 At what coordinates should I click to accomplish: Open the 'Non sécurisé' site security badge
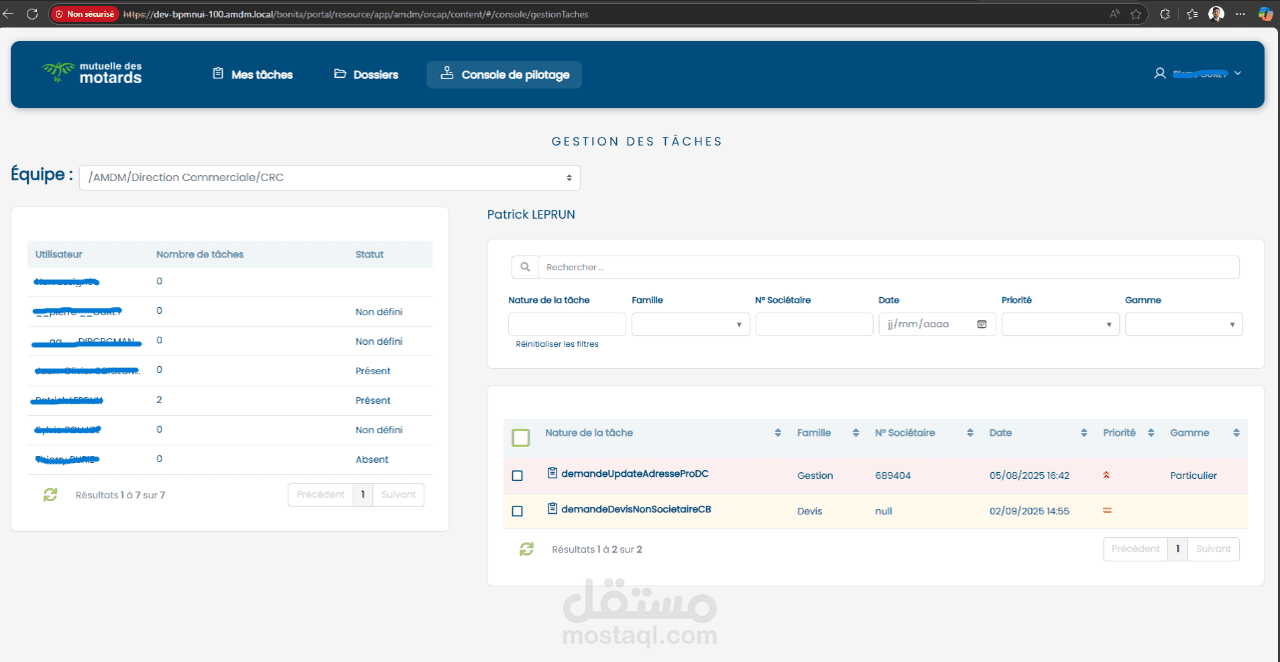(x=83, y=14)
